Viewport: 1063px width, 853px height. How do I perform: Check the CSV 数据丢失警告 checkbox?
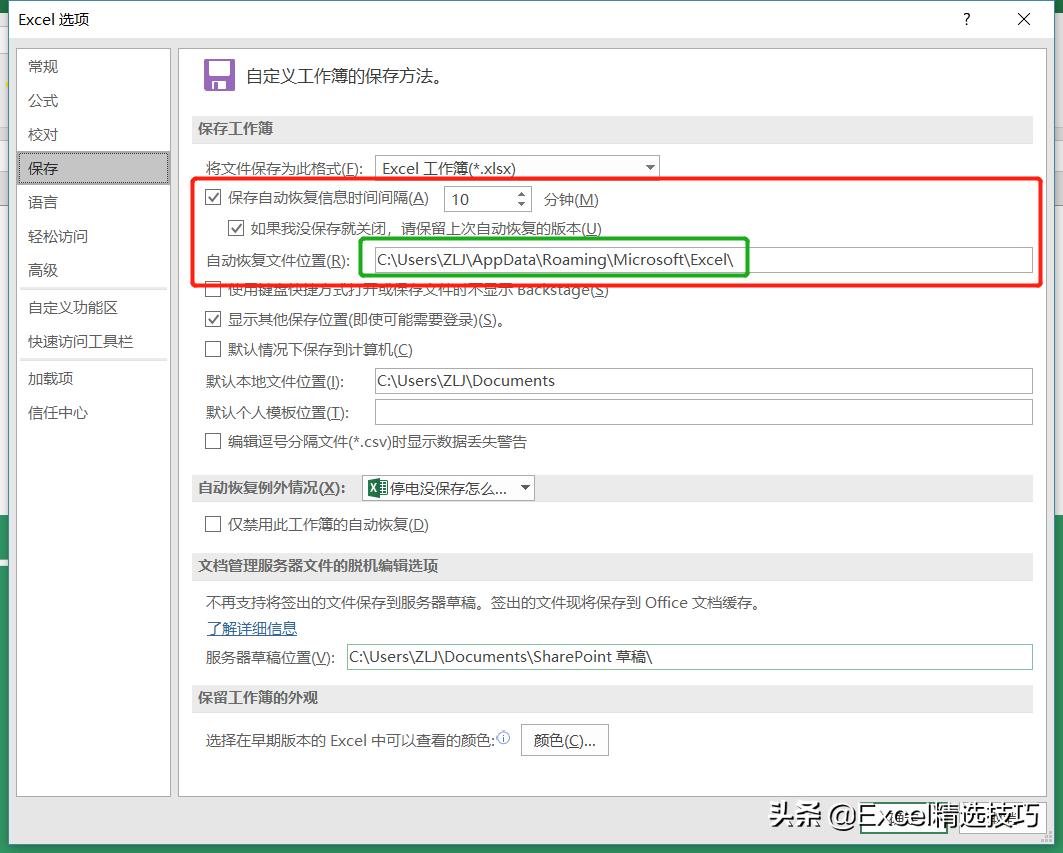pyautogui.click(x=212, y=441)
